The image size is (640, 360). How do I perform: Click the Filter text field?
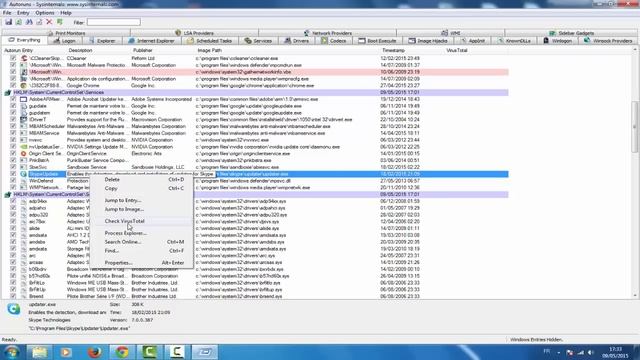point(113,22)
